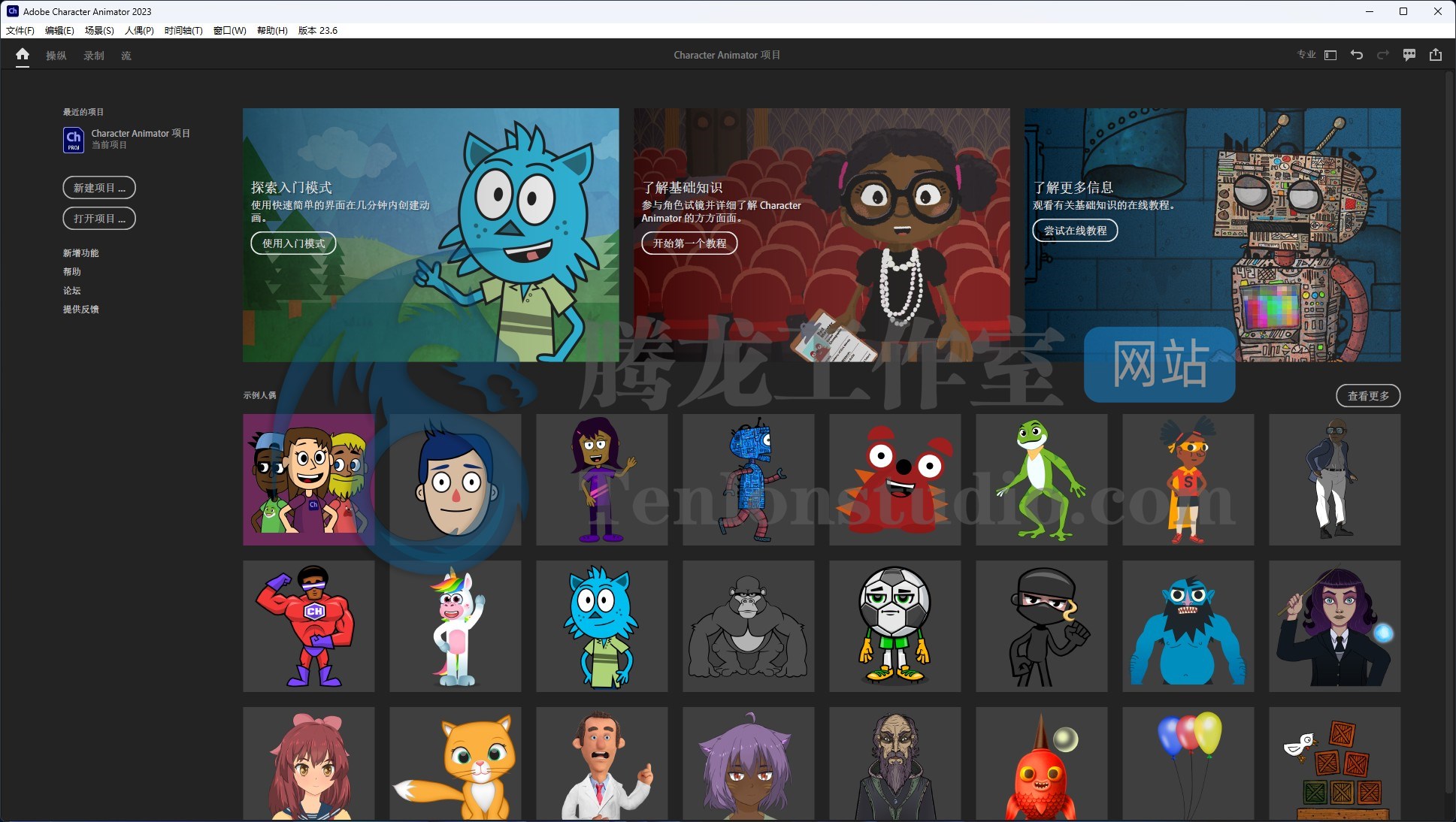
Task: Select the blue walking robot puppet
Action: point(749,479)
